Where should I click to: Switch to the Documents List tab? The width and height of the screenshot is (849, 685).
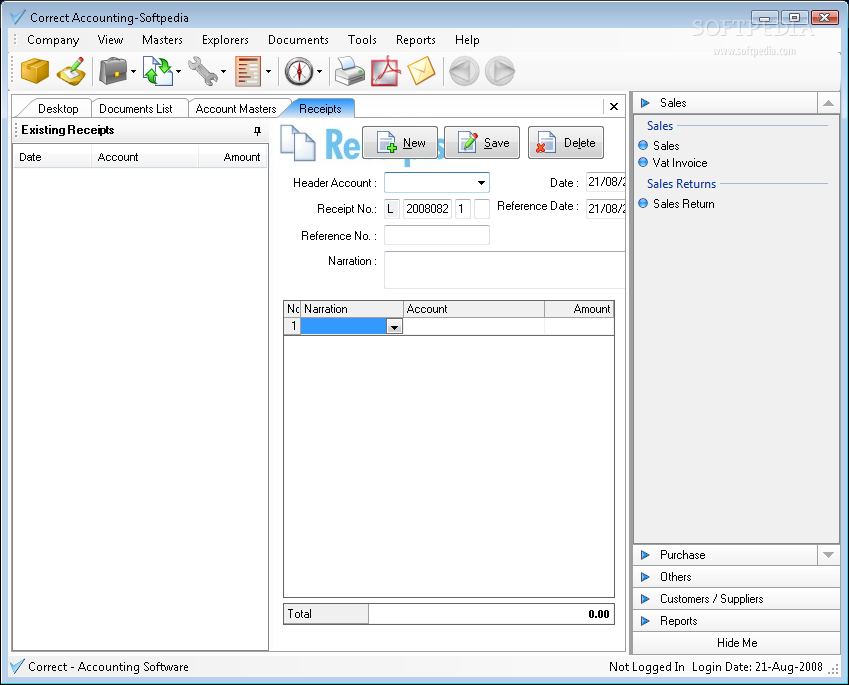pos(135,109)
